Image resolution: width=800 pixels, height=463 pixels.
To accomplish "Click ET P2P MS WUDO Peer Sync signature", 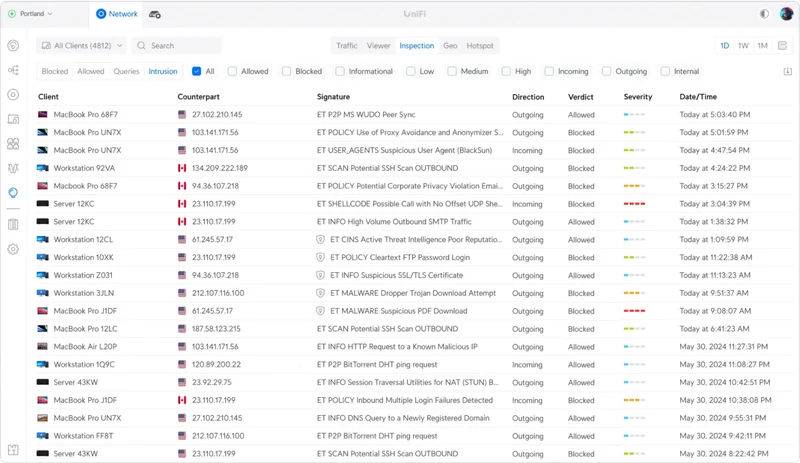I will click(x=366, y=114).
